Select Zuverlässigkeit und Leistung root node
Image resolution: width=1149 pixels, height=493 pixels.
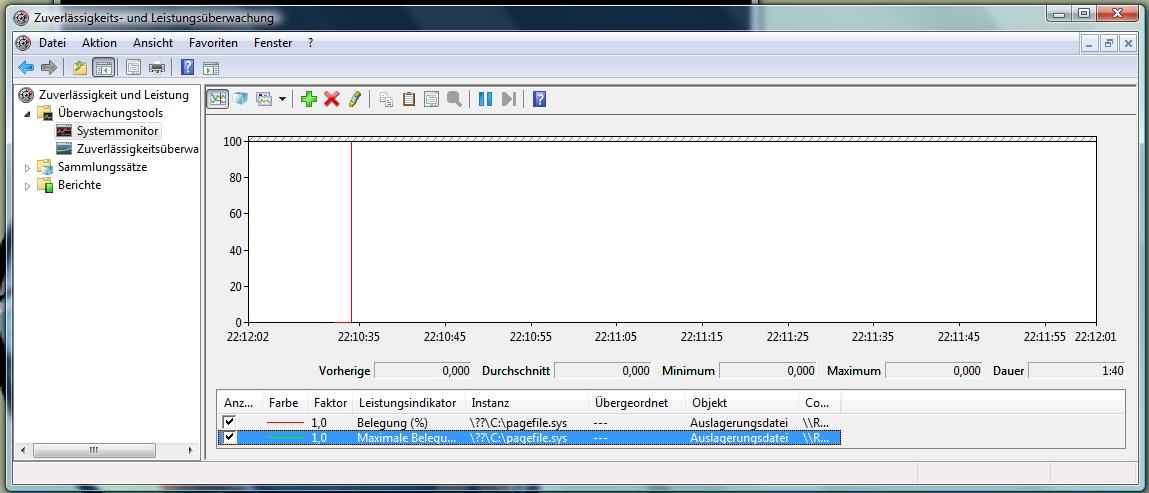click(x=114, y=94)
